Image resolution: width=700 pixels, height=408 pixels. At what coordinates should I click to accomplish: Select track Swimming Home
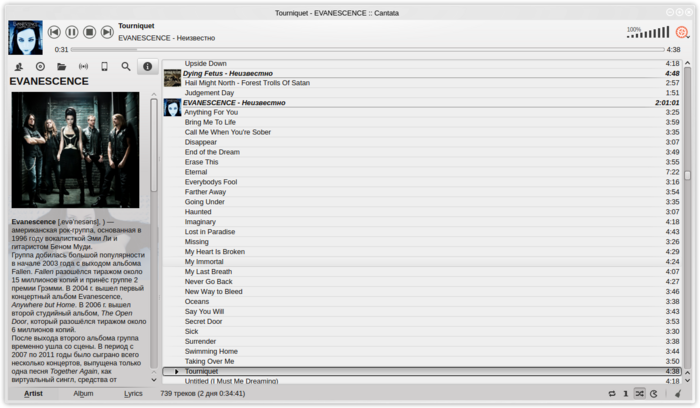[x=422, y=351]
